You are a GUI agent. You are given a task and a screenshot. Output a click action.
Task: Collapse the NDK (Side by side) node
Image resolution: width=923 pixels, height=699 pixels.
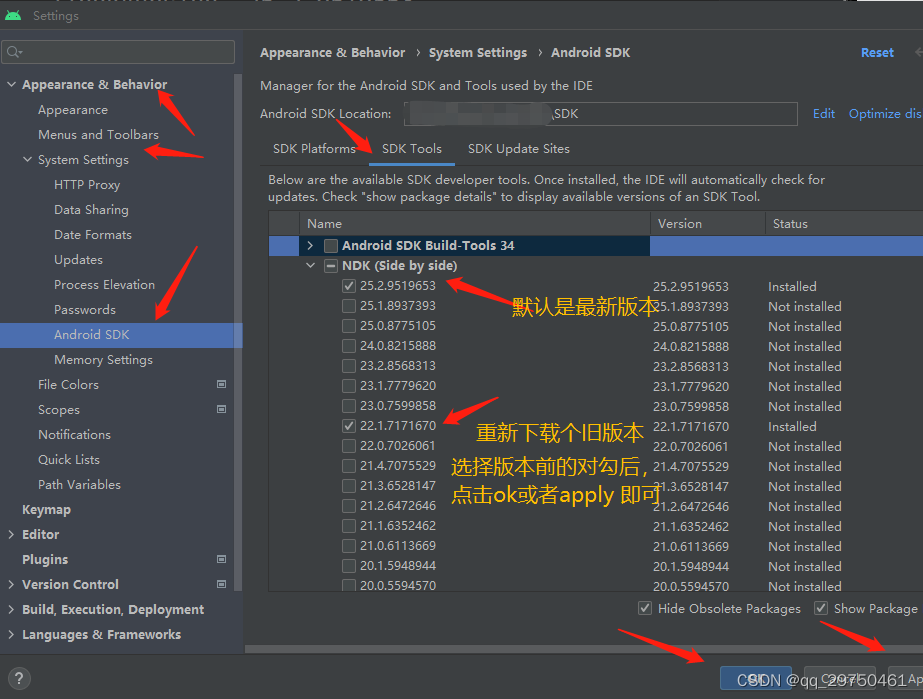point(310,265)
